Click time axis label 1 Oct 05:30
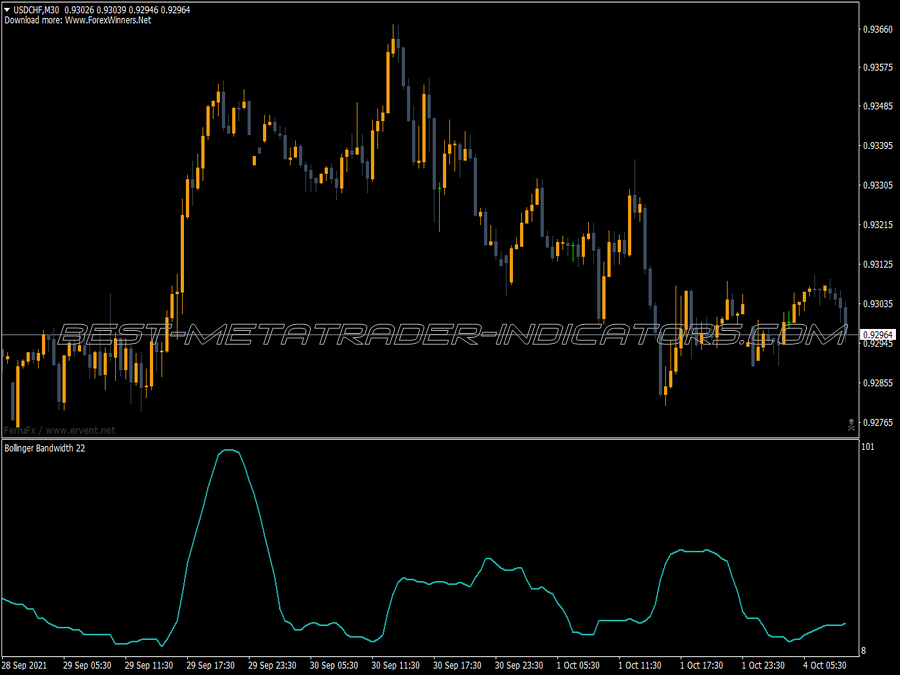Screen dimensions: 900x675 578,665
